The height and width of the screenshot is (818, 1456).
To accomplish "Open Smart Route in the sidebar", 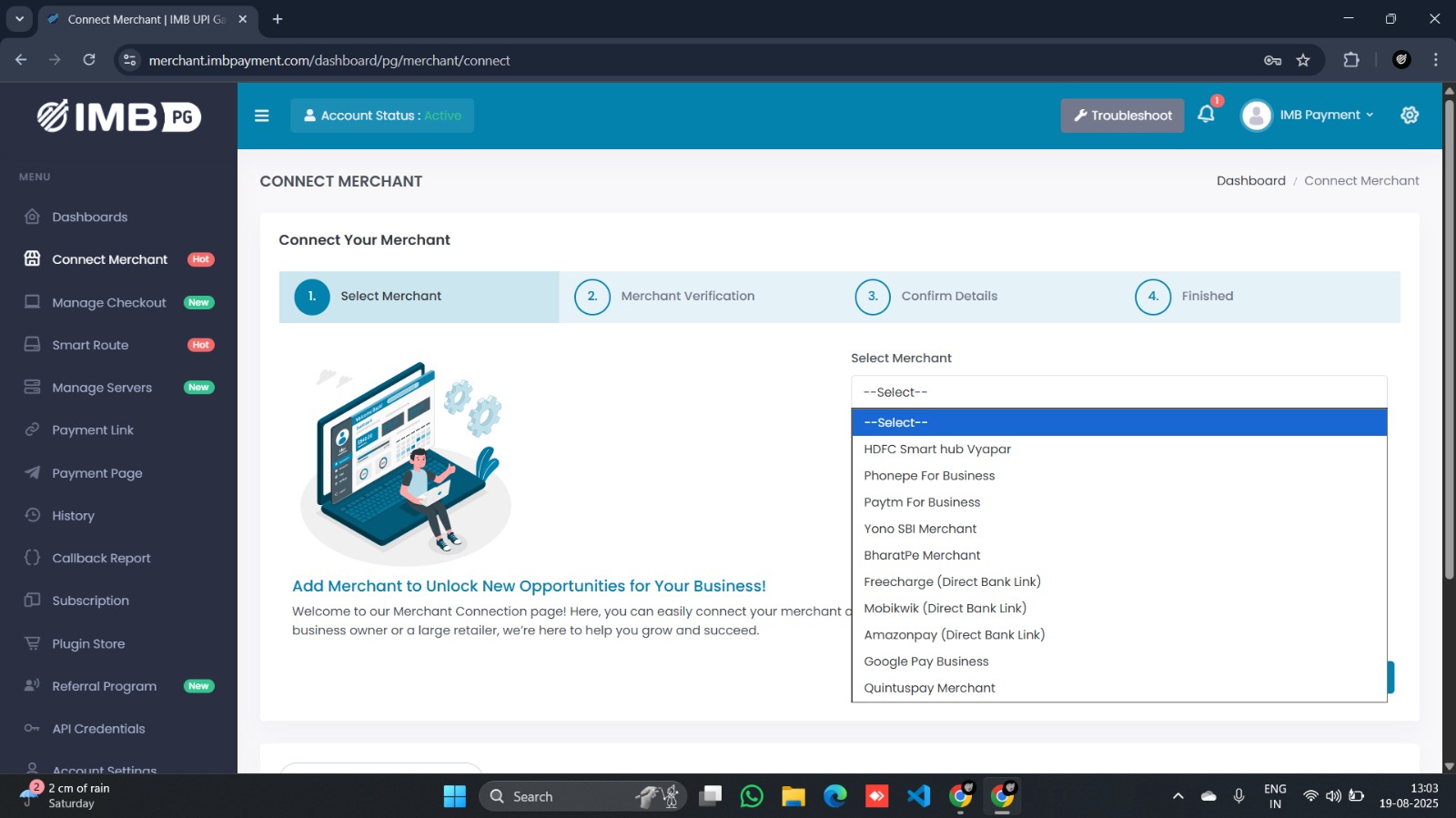I will tap(90, 345).
